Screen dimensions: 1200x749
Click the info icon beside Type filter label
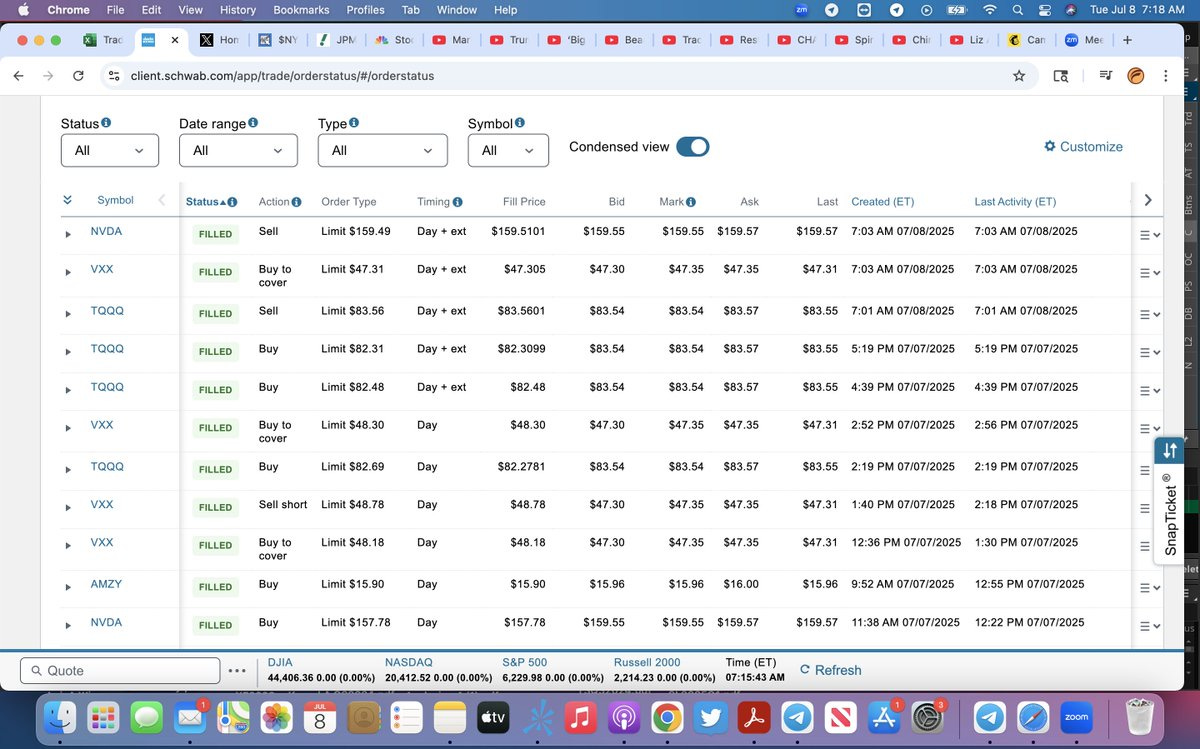354,122
